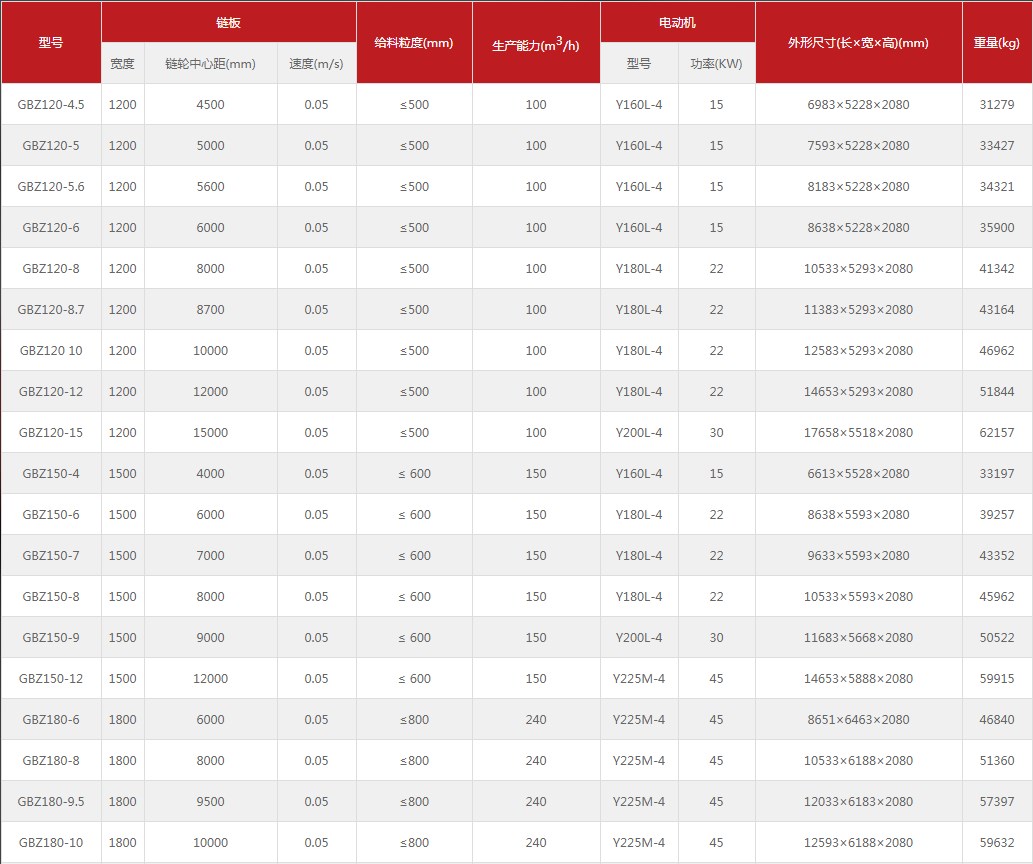This screenshot has height=864, width=1033.
Task: Click the 速度(m/s) sub-header
Action: [316, 64]
